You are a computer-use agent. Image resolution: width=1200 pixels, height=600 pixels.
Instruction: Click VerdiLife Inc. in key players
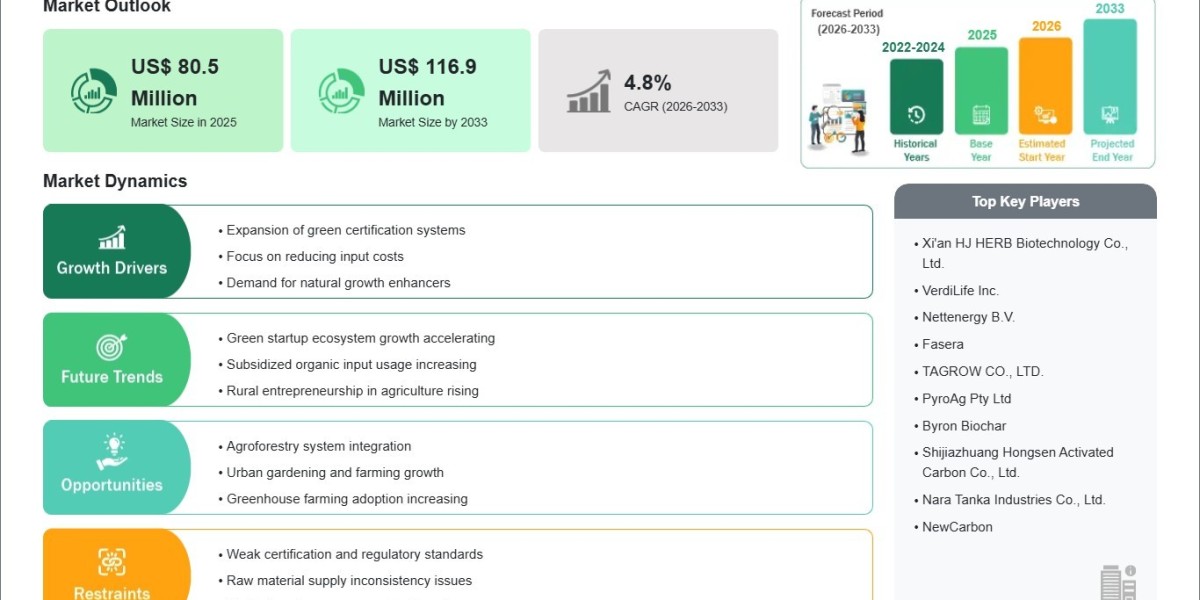point(960,290)
